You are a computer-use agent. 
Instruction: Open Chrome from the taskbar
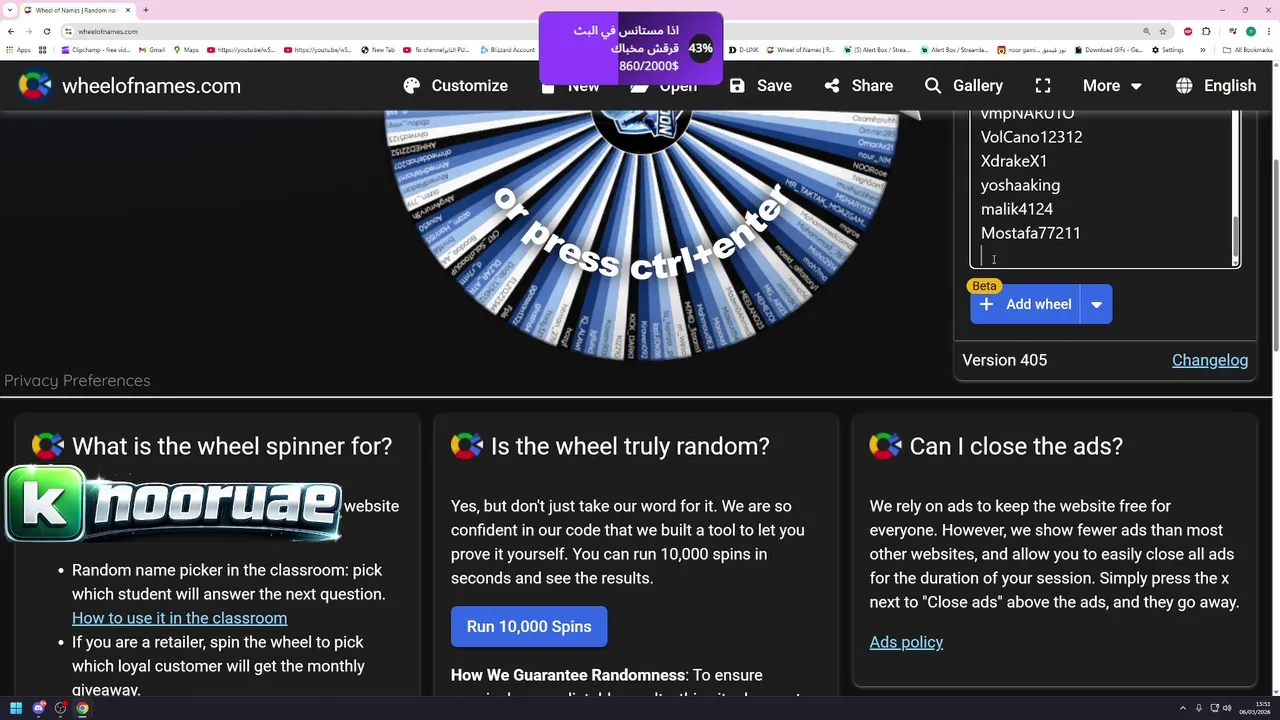[x=82, y=708]
